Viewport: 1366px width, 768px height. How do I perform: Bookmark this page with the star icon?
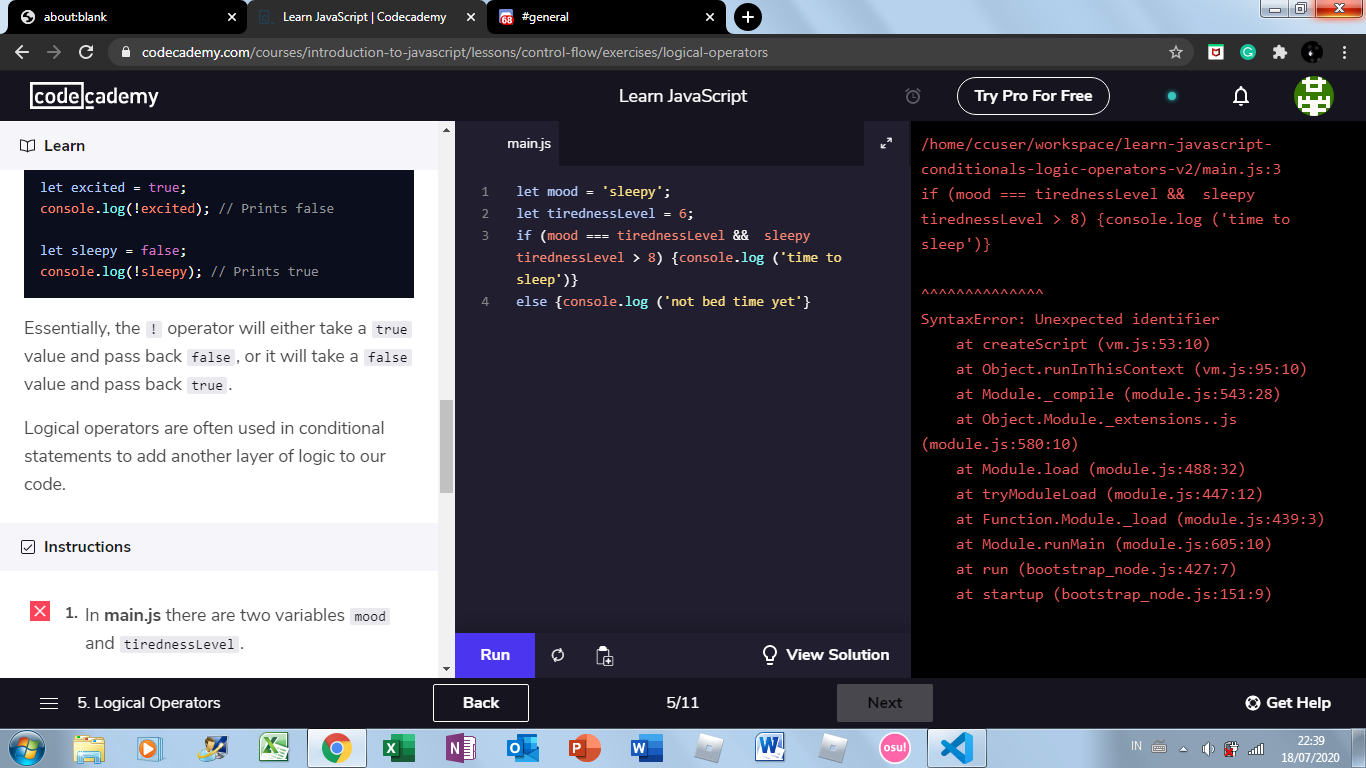click(1176, 52)
